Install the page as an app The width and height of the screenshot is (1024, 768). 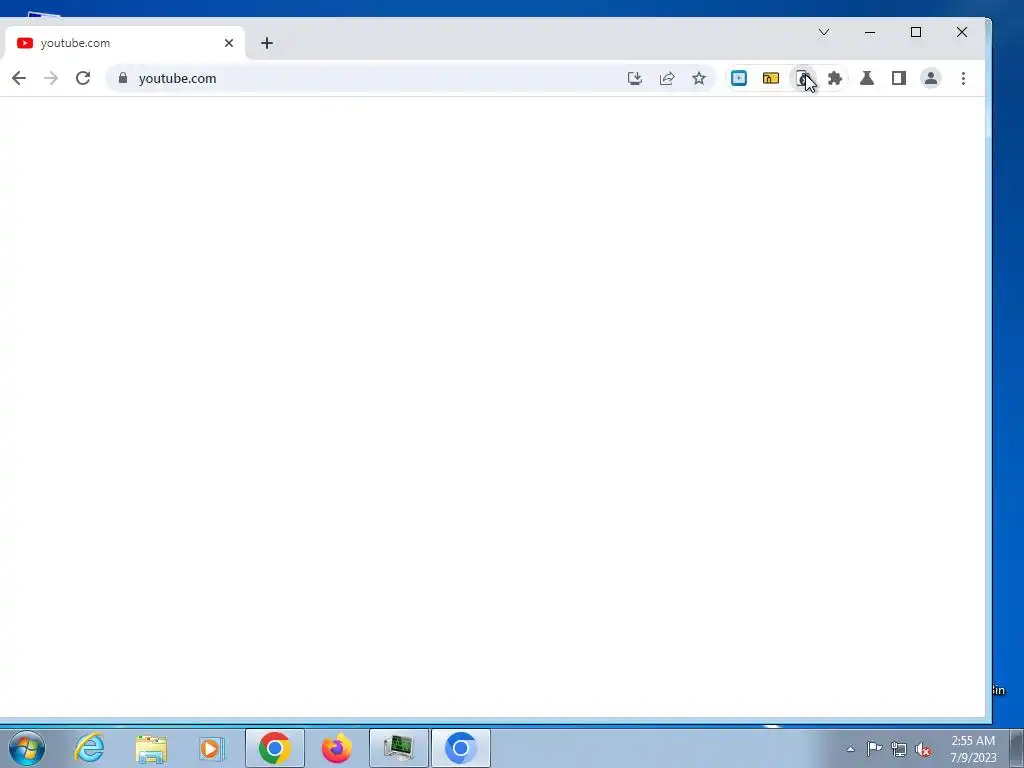(635, 78)
